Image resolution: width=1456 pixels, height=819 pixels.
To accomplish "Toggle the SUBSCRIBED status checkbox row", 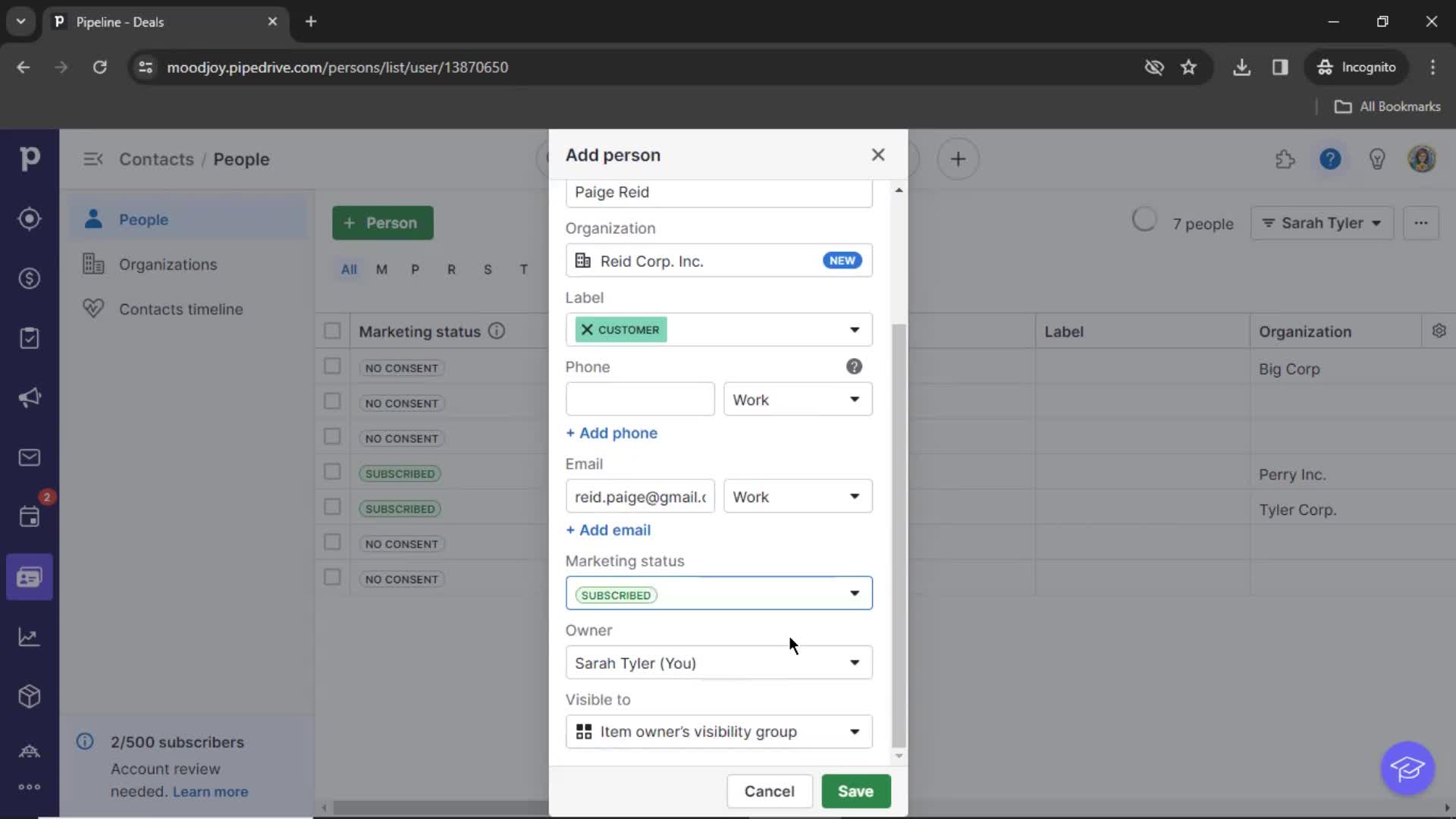I will 332,472.
